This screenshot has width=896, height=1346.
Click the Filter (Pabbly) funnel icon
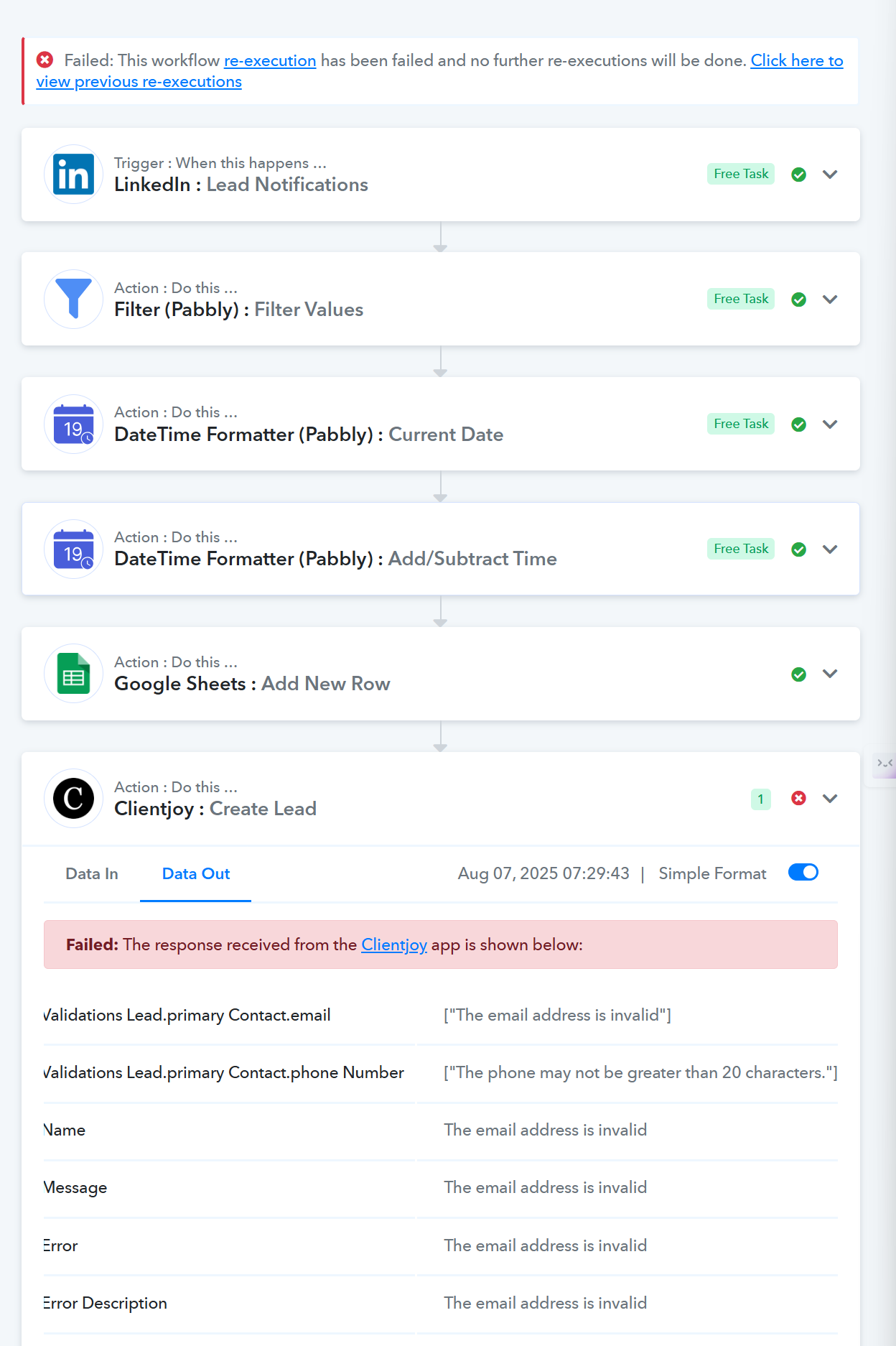pos(73,300)
